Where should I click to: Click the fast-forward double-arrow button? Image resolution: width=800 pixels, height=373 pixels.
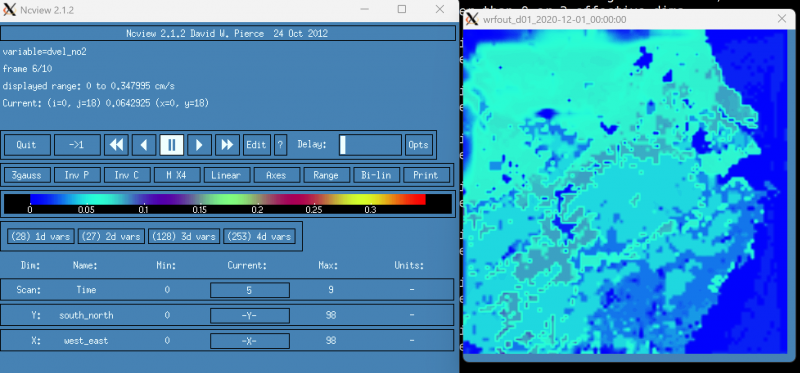click(227, 145)
